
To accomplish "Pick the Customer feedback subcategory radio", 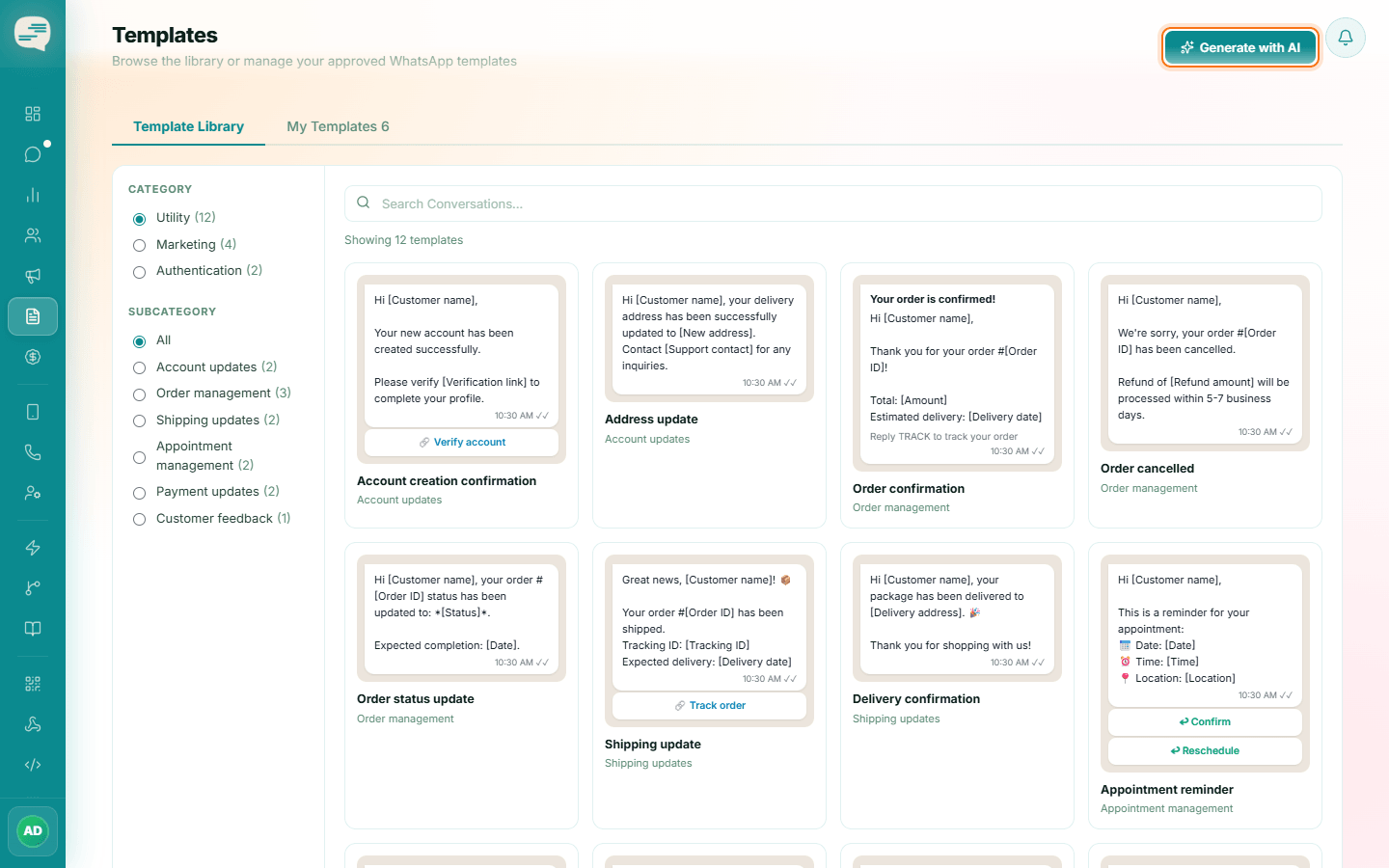I will click(x=139, y=519).
